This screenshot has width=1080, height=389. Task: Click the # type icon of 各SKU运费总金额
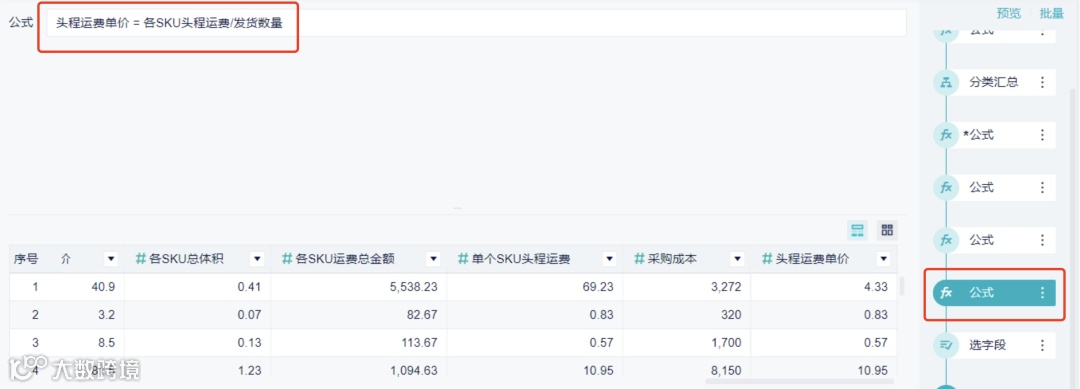tap(287, 259)
